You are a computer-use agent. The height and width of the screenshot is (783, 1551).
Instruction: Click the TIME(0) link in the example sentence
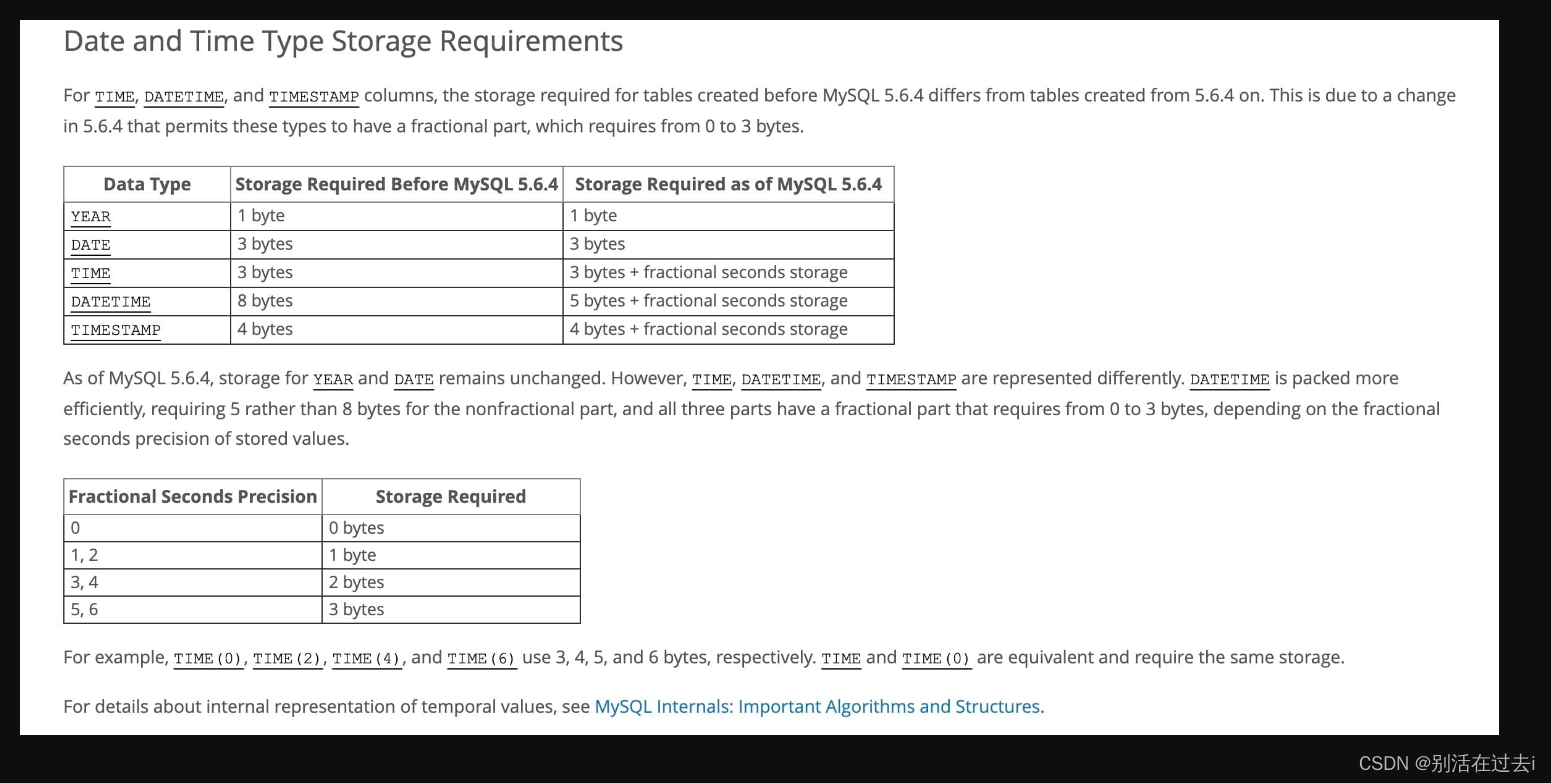(208, 659)
